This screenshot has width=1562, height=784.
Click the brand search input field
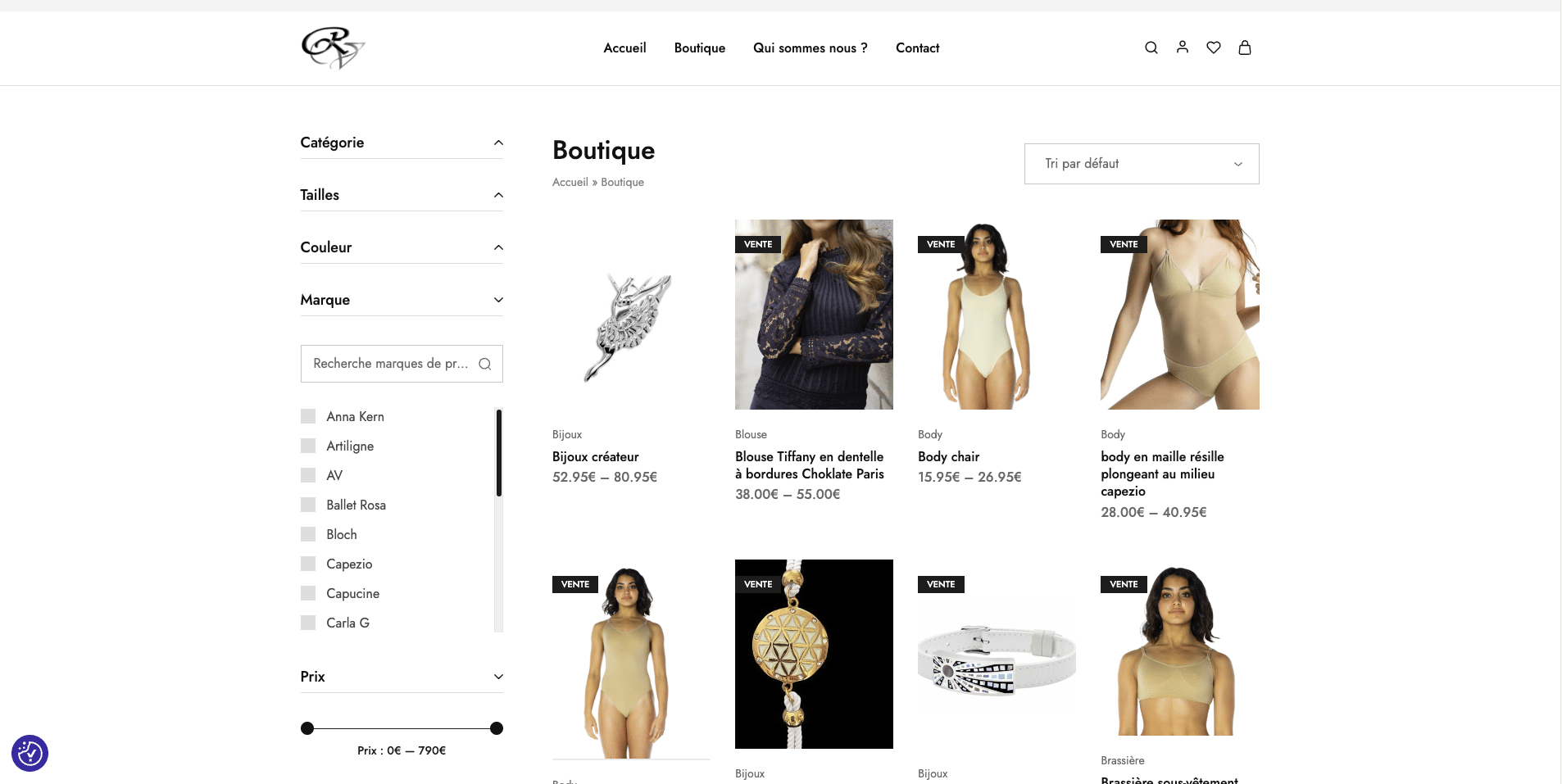click(x=389, y=364)
